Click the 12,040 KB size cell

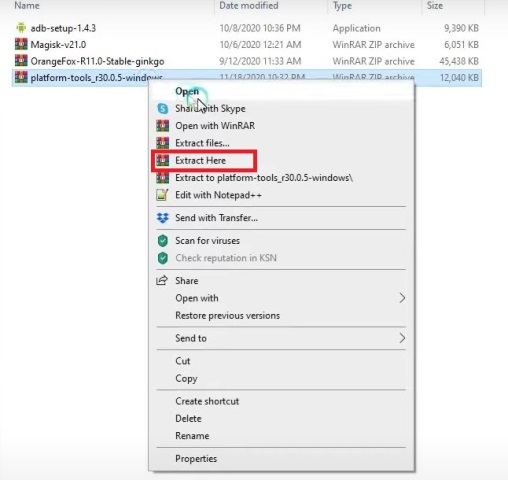(x=459, y=78)
